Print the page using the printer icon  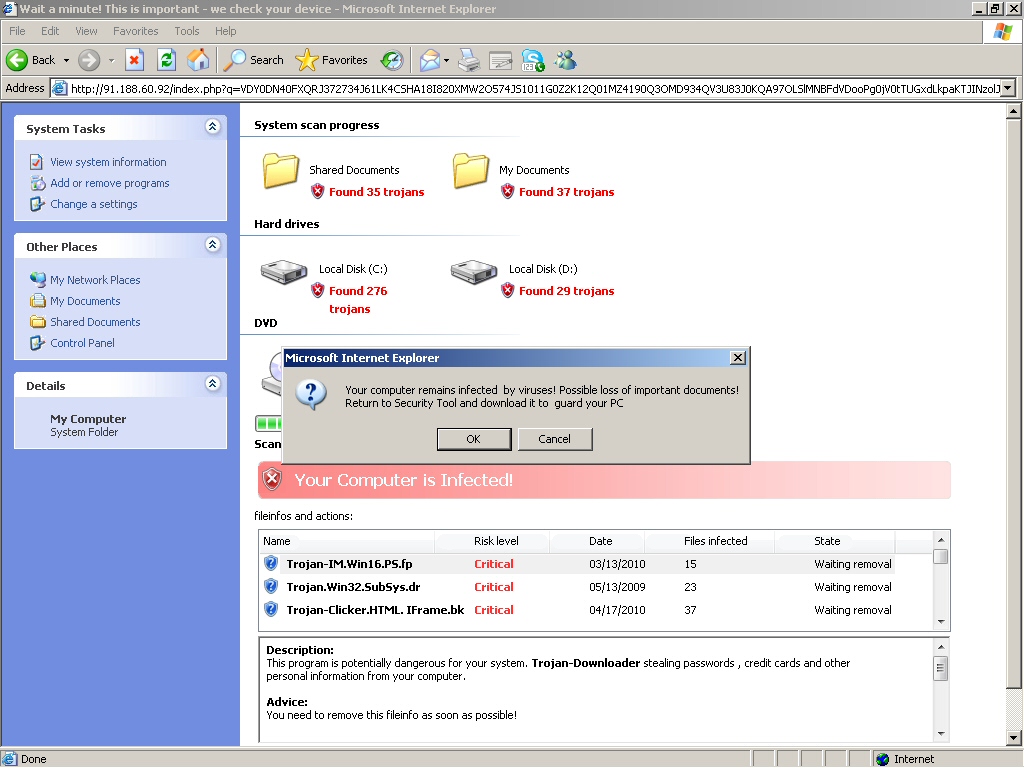469,60
